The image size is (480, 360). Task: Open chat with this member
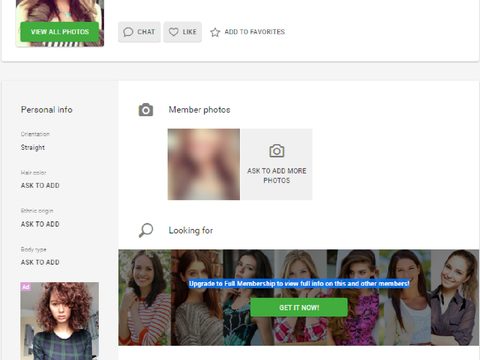[x=139, y=32]
